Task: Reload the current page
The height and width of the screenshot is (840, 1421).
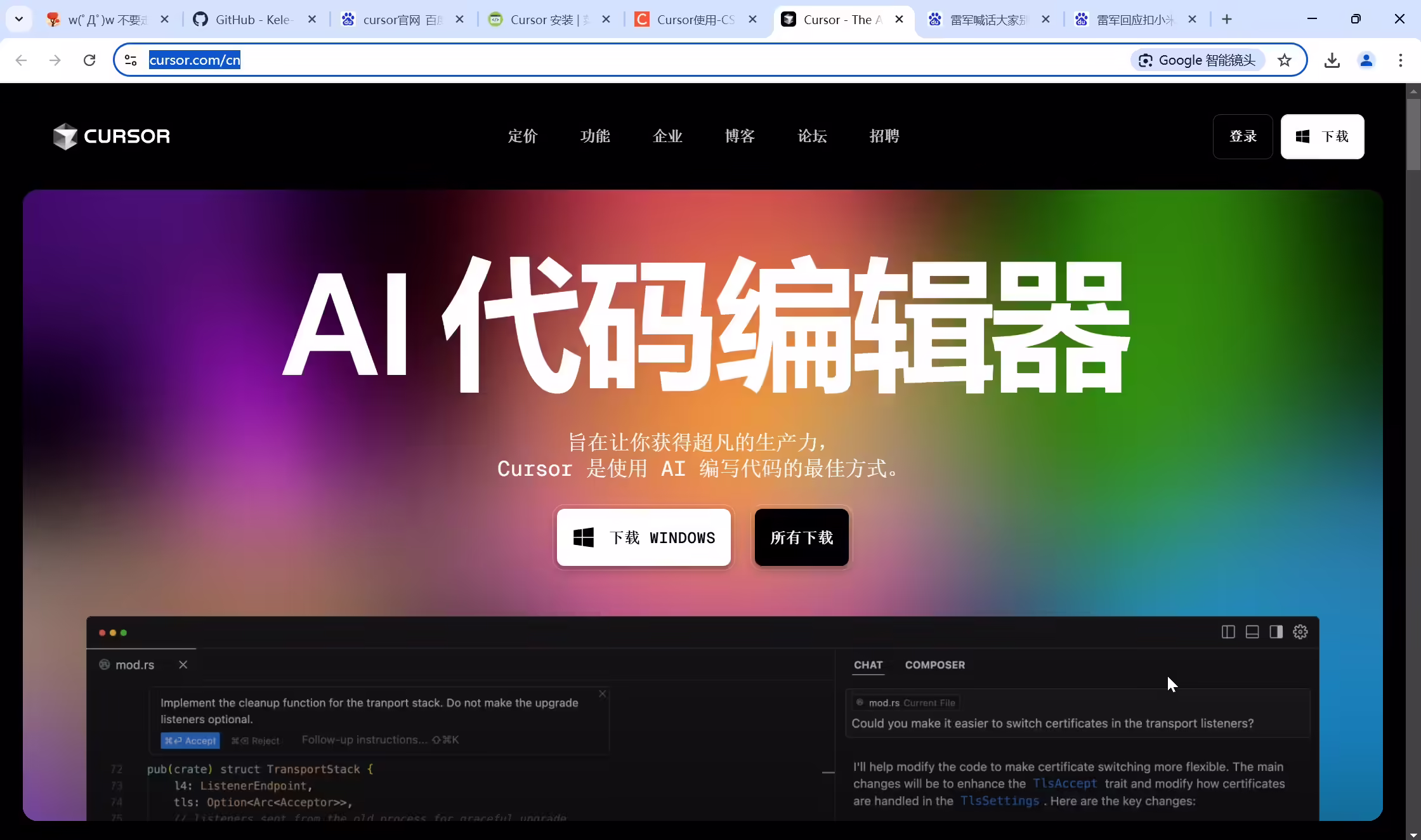Action: [x=89, y=60]
